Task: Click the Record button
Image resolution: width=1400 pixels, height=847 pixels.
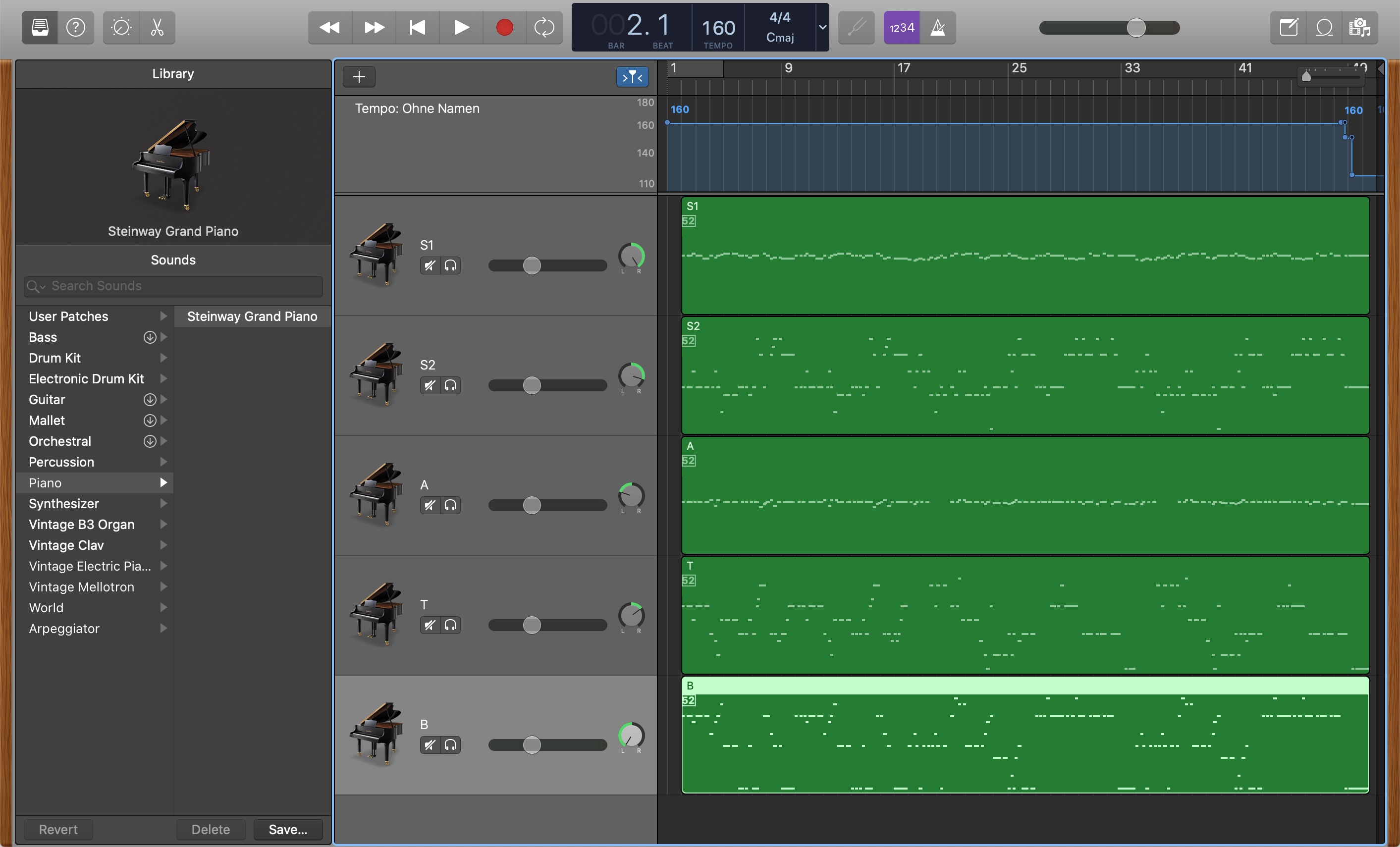Action: (504, 27)
